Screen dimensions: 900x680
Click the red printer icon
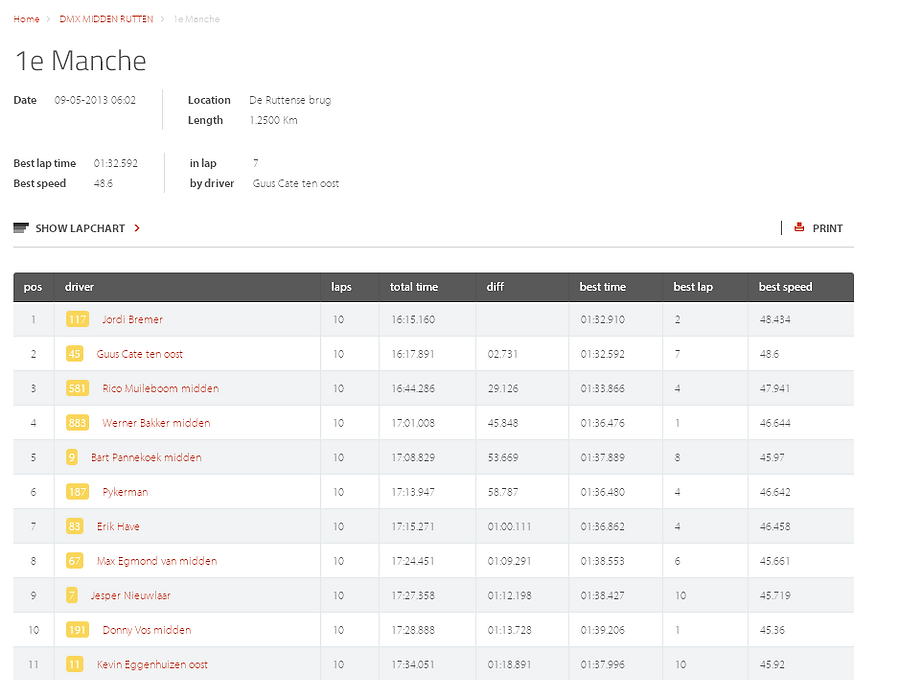798,227
